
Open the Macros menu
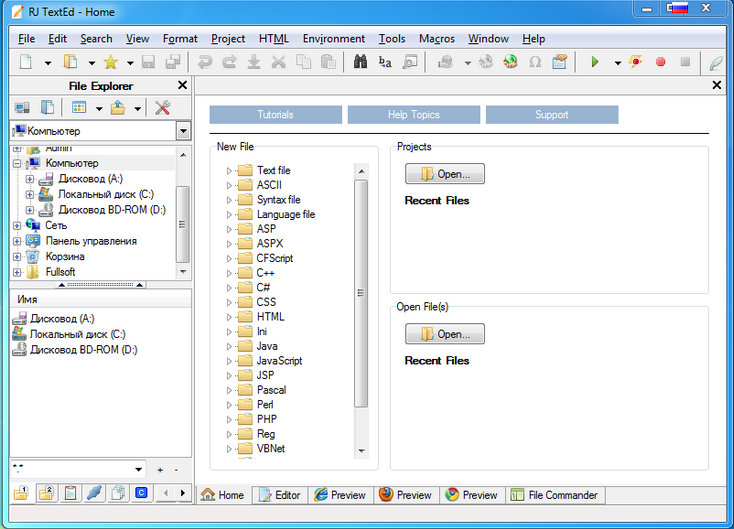tap(437, 39)
